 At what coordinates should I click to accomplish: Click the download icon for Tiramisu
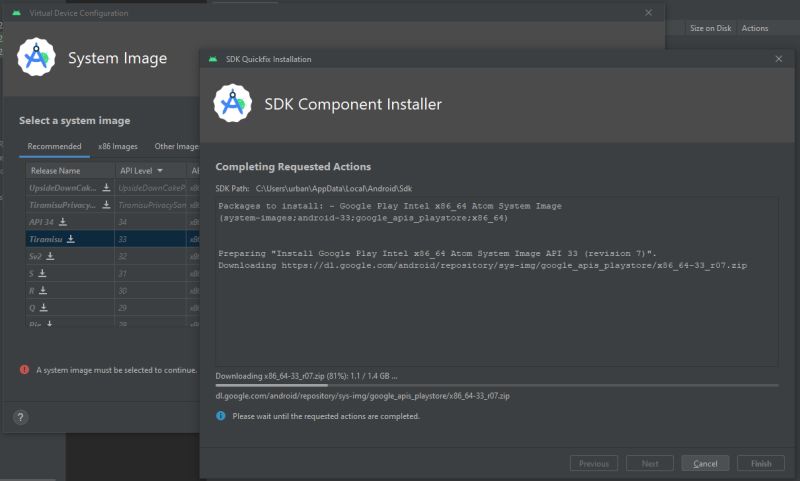coord(71,239)
